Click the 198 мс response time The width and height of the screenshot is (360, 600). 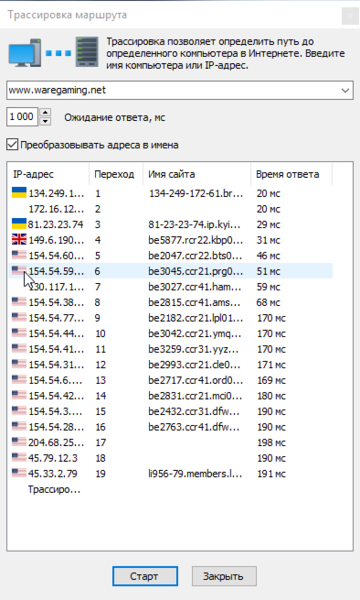coord(271,443)
